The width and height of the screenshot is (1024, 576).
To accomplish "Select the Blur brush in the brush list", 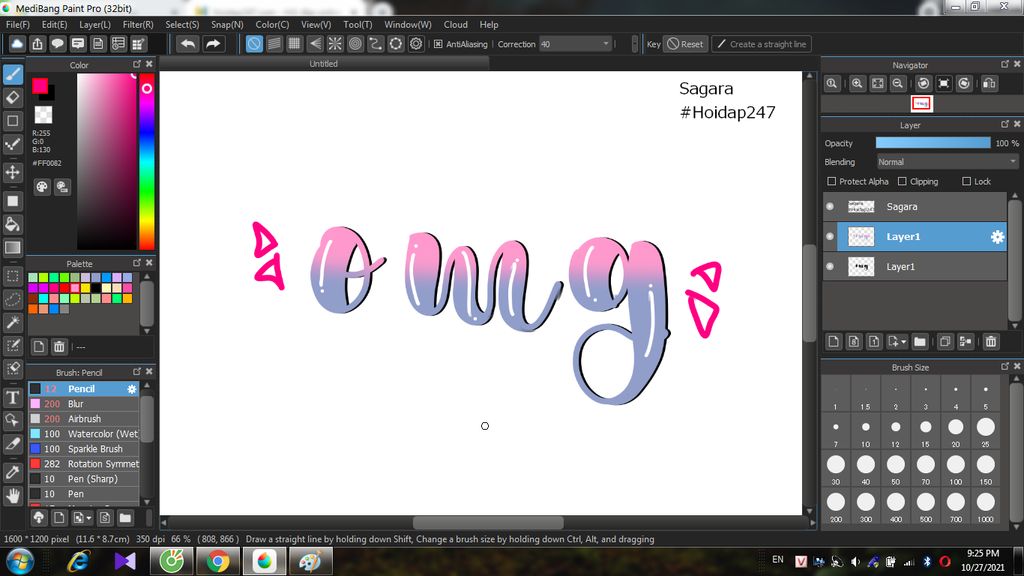I will coord(75,404).
